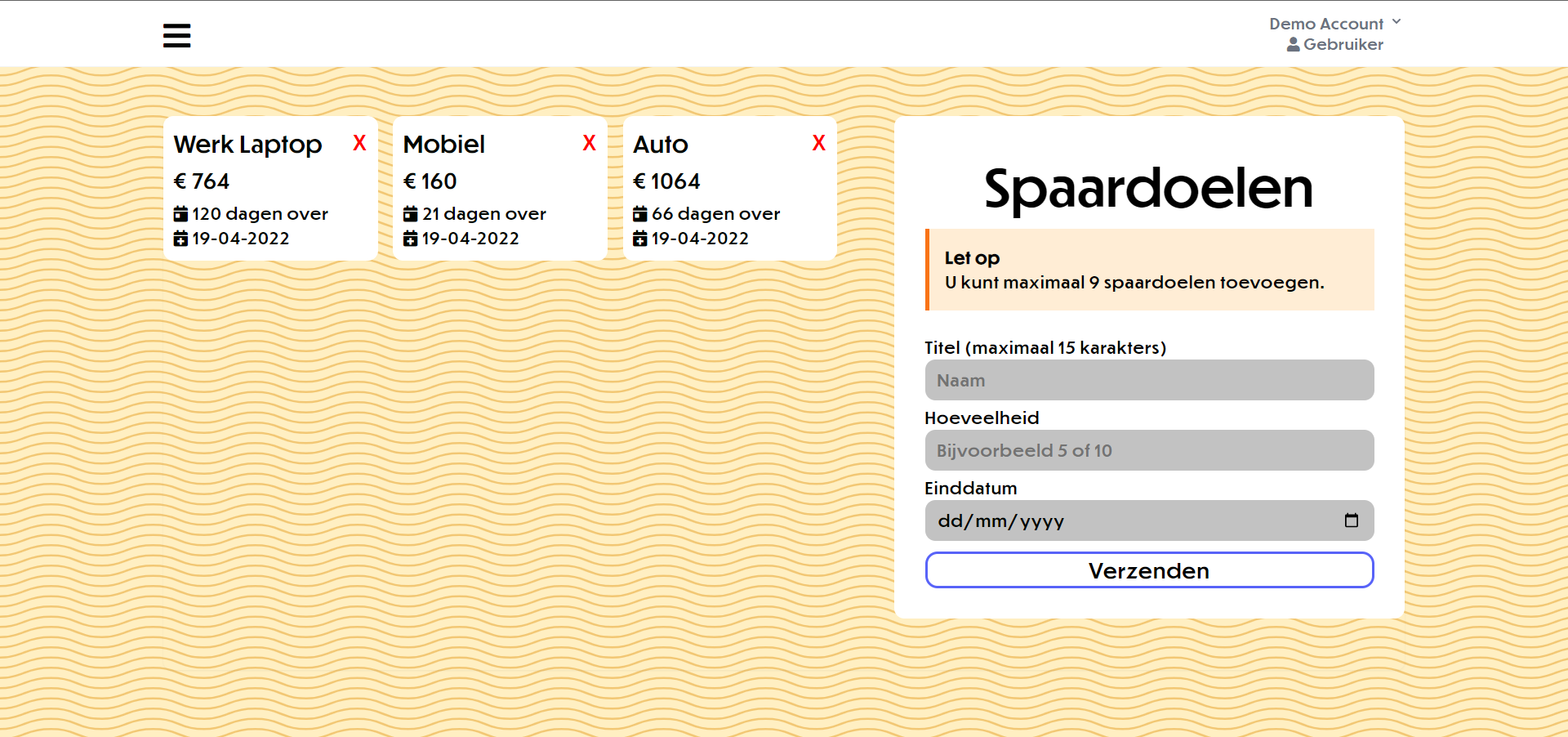Click the Verzenden submit button

(x=1149, y=570)
